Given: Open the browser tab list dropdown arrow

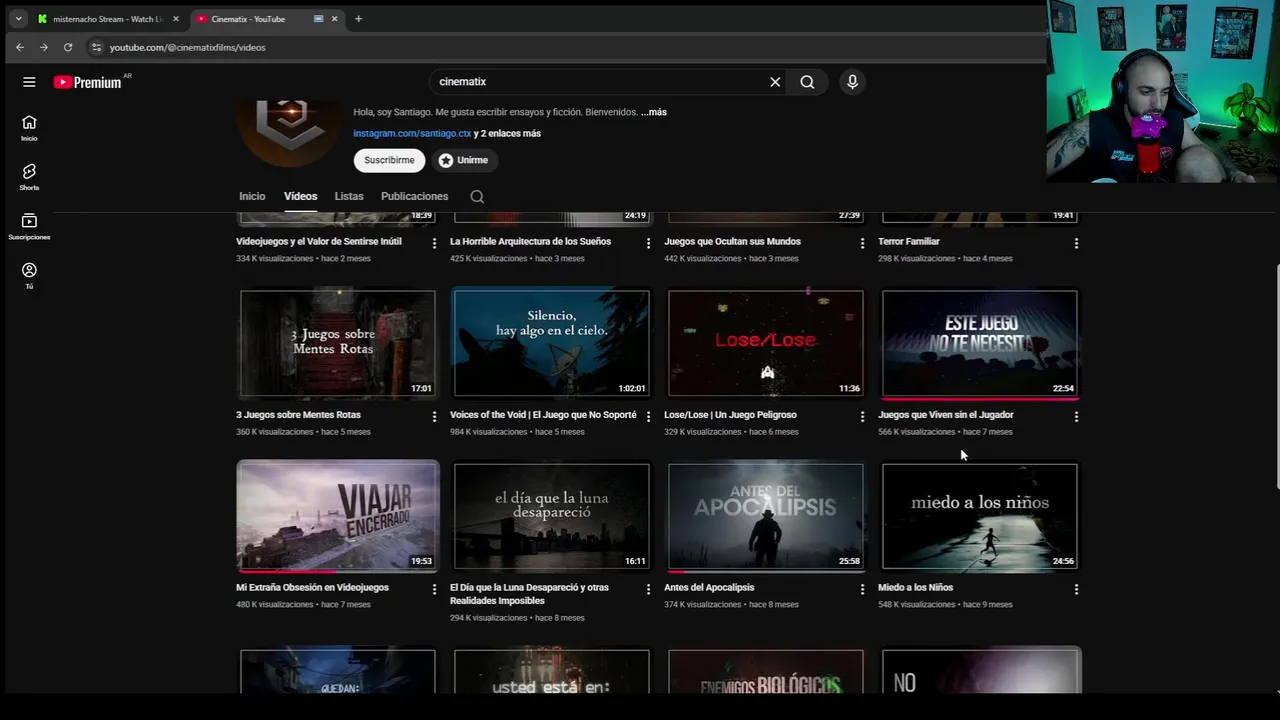Looking at the screenshot, I should tap(18, 19).
